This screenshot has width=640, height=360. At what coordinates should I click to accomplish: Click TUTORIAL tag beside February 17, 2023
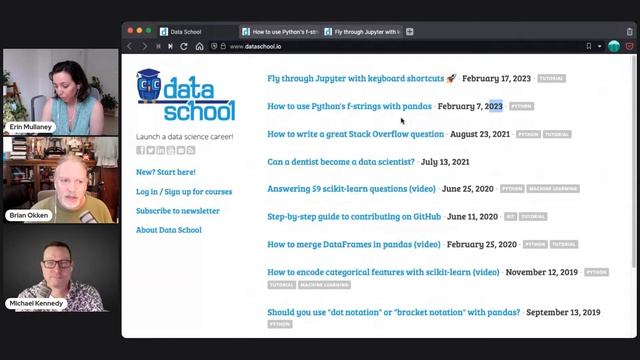point(551,78)
